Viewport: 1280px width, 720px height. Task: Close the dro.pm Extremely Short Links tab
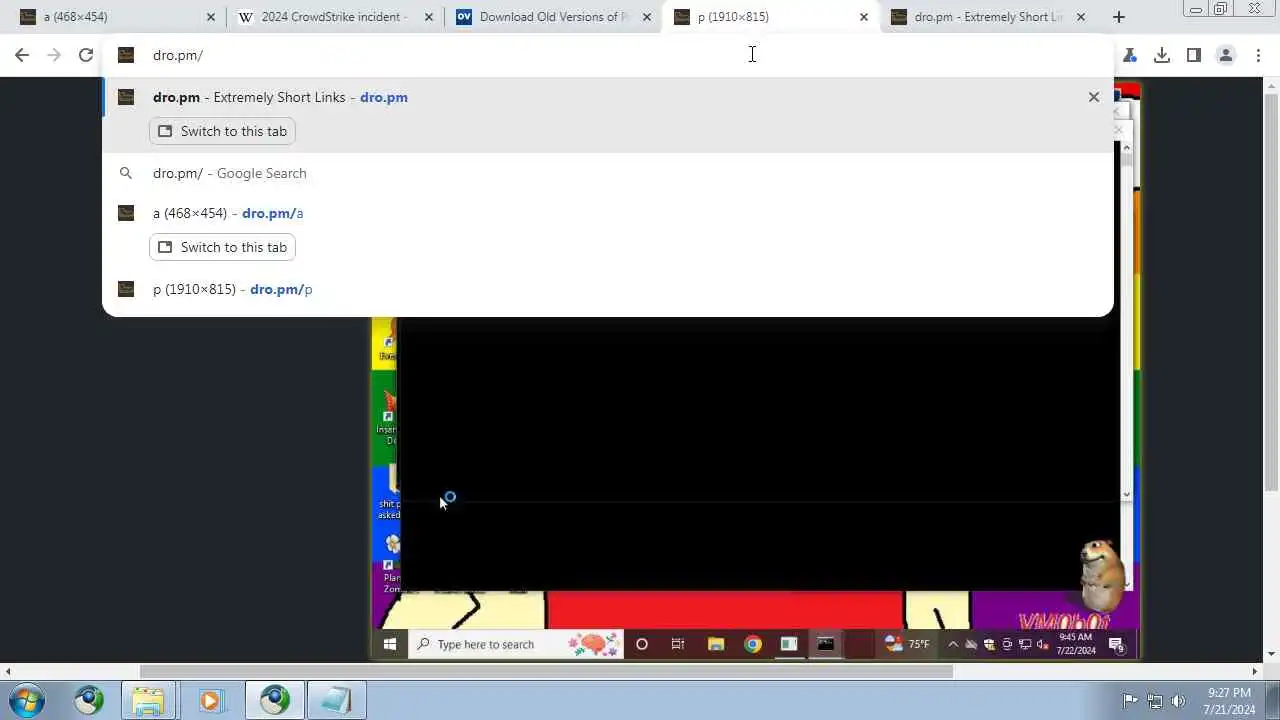[1081, 17]
